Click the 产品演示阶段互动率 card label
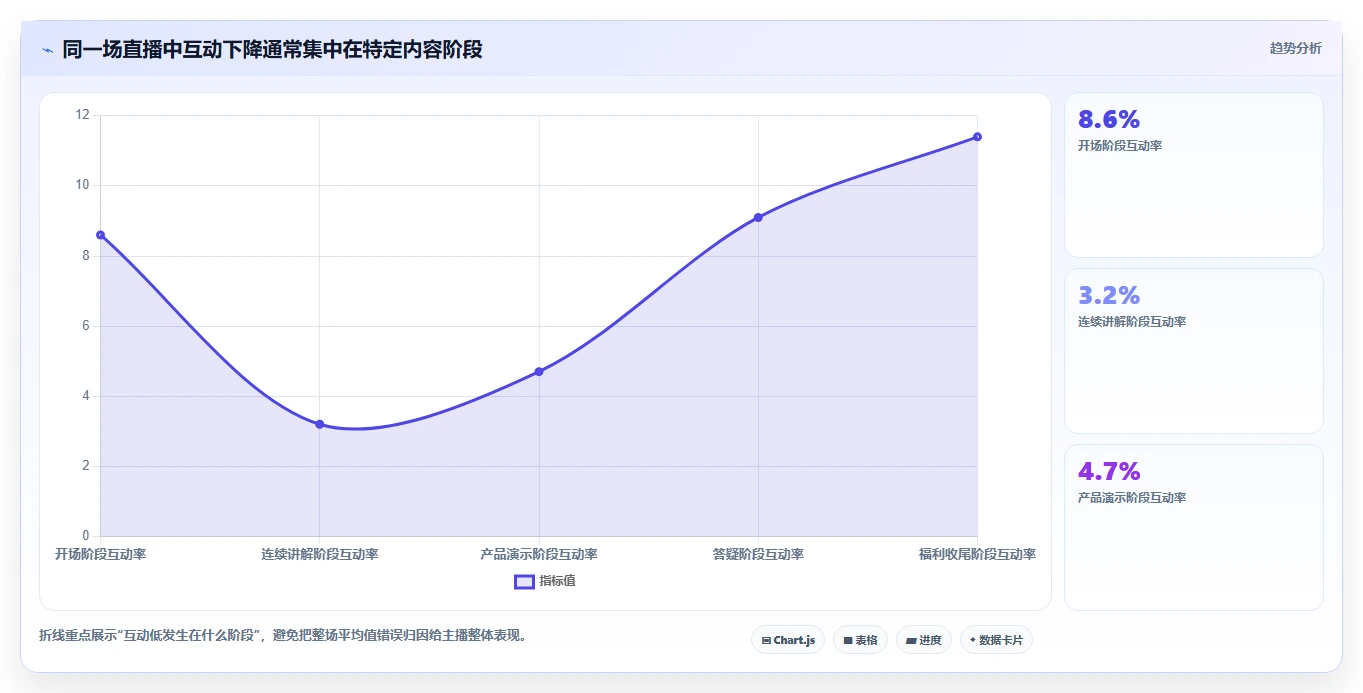Image resolution: width=1363 pixels, height=693 pixels. [1132, 498]
